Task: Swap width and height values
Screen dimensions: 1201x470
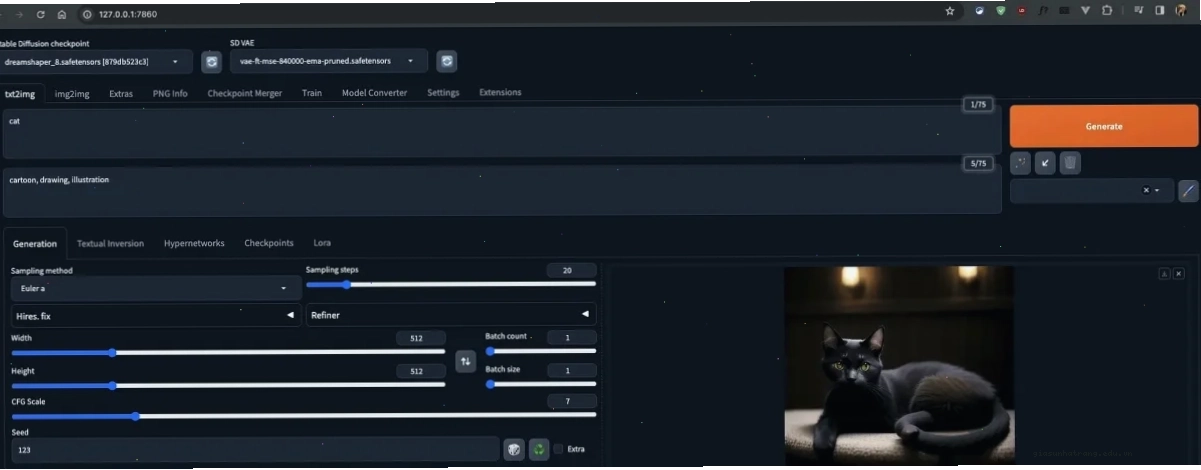Action: coord(465,361)
